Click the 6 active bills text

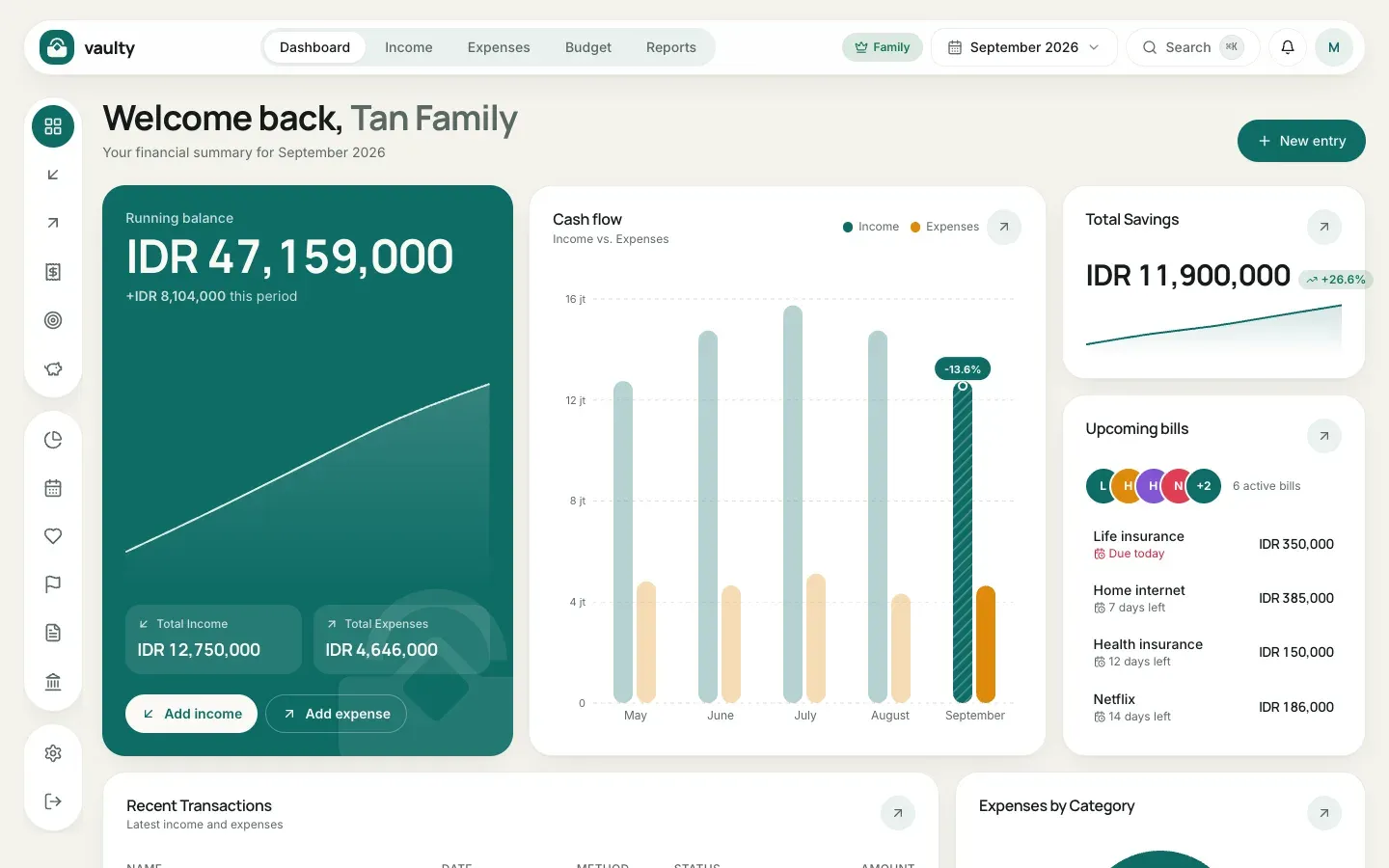[x=1266, y=486]
